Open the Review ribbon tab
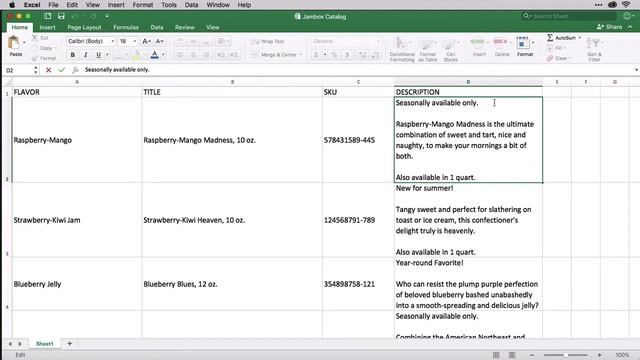Viewport: 640px width, 360px height. [184, 27]
